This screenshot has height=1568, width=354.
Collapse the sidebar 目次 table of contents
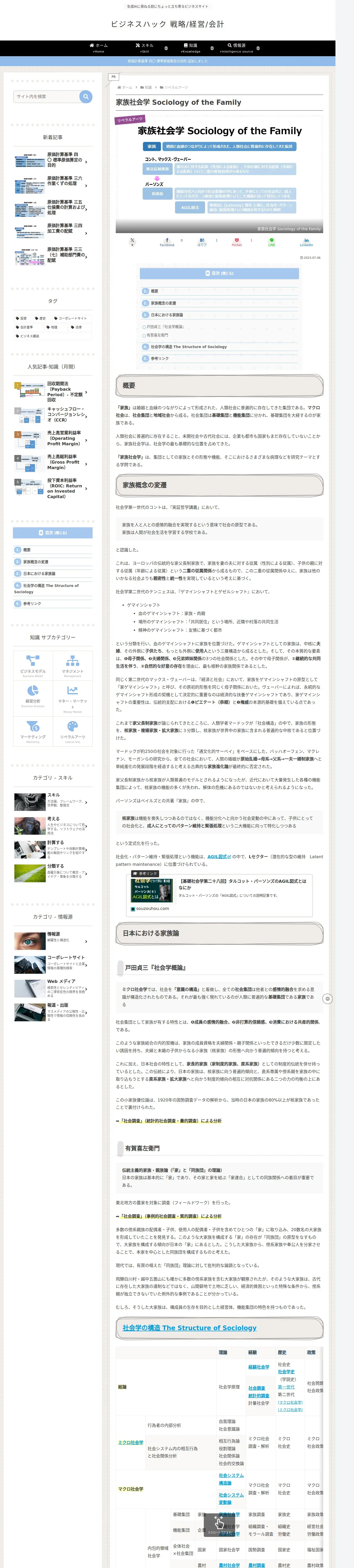tap(53, 533)
